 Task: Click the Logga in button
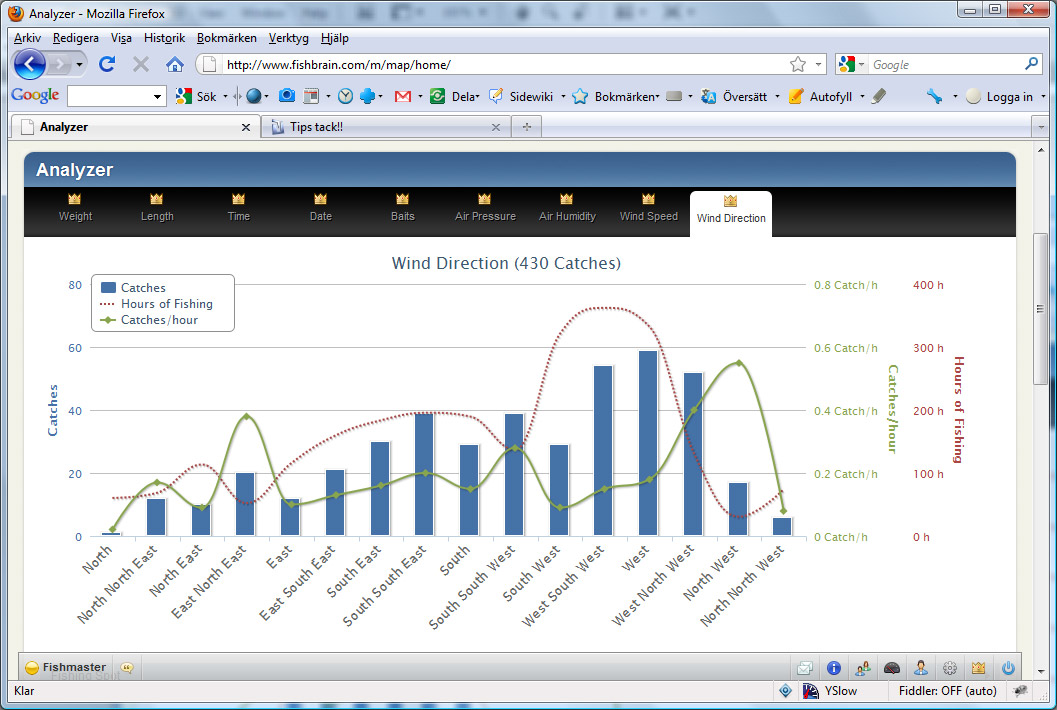click(x=1000, y=97)
